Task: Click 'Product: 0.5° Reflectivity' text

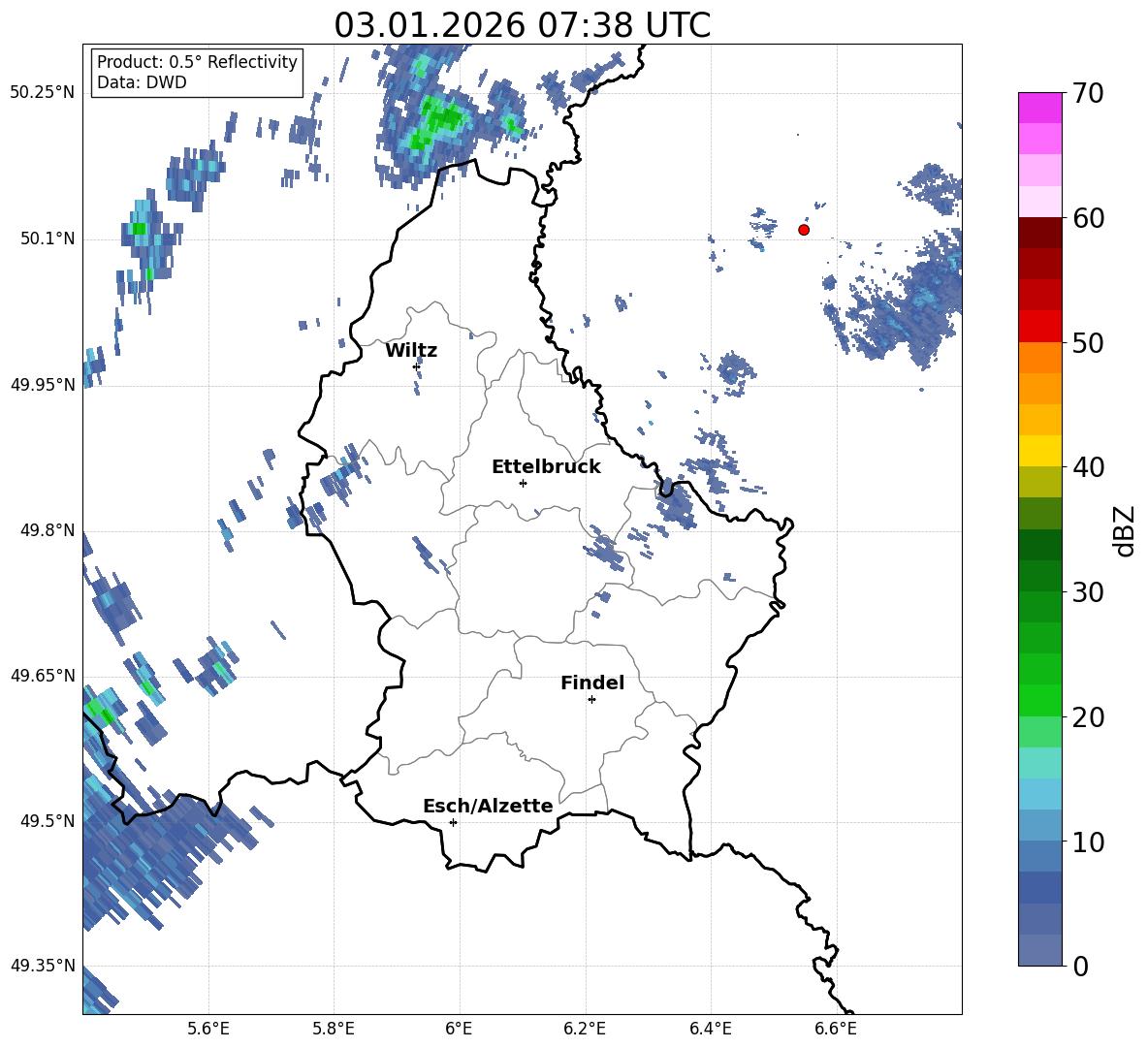Action: tap(197, 62)
